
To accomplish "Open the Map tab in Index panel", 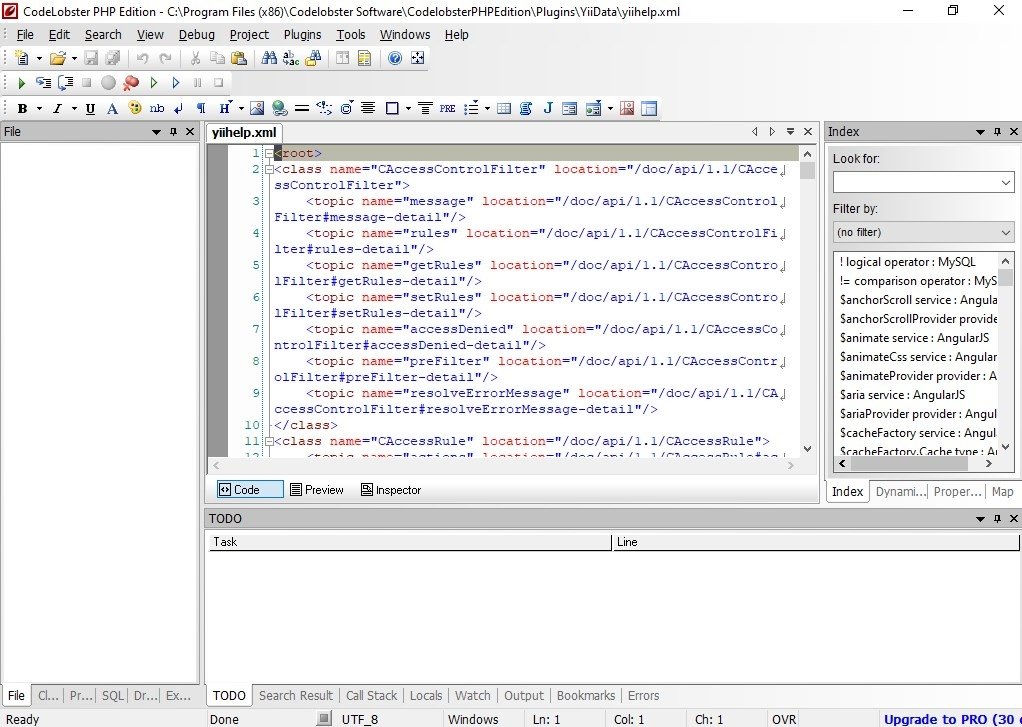I will pyautogui.click(x=1002, y=492).
